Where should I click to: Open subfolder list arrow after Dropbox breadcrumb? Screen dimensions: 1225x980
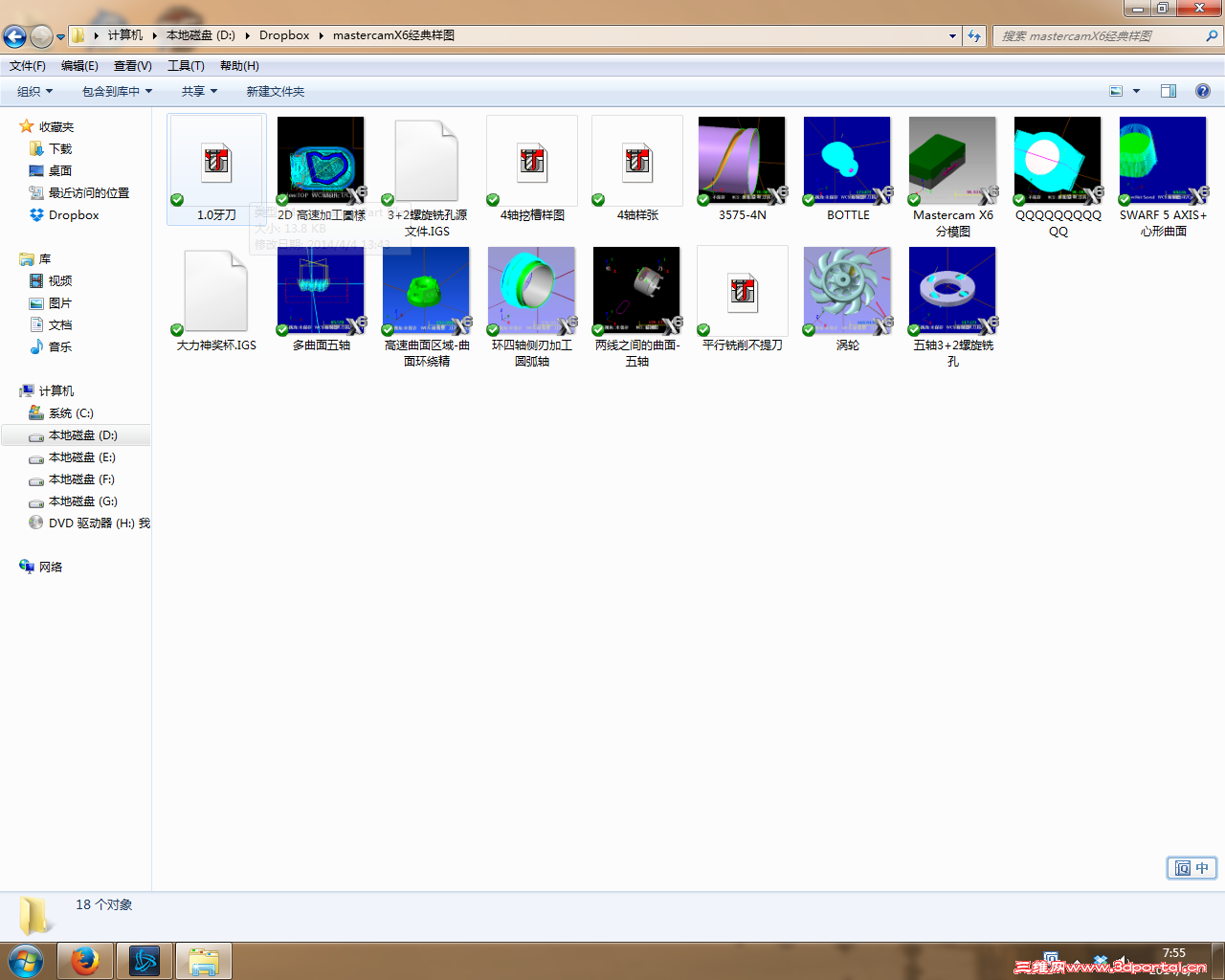[322, 35]
